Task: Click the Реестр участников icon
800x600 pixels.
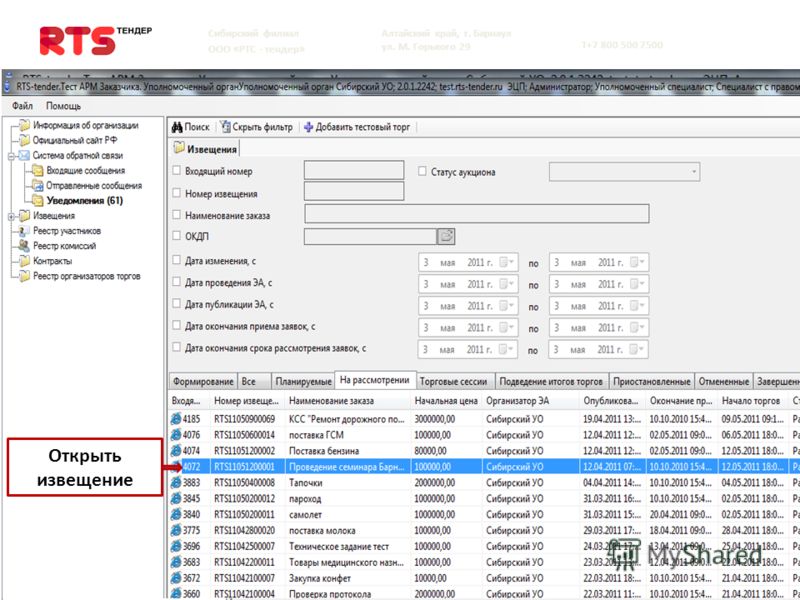Action: pos(24,231)
